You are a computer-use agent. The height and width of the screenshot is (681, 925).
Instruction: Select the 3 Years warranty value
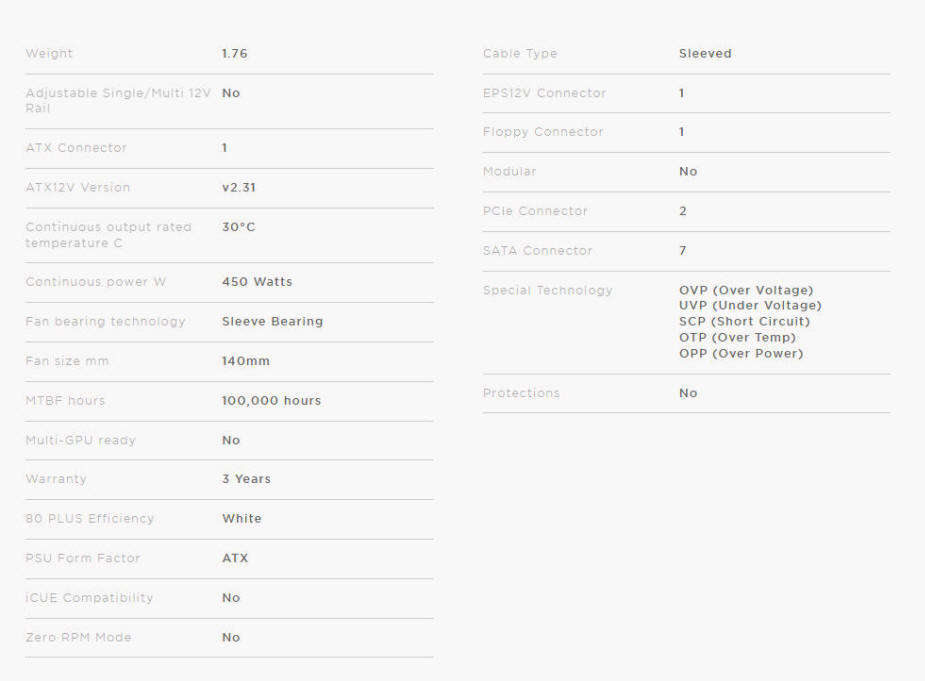pos(246,479)
